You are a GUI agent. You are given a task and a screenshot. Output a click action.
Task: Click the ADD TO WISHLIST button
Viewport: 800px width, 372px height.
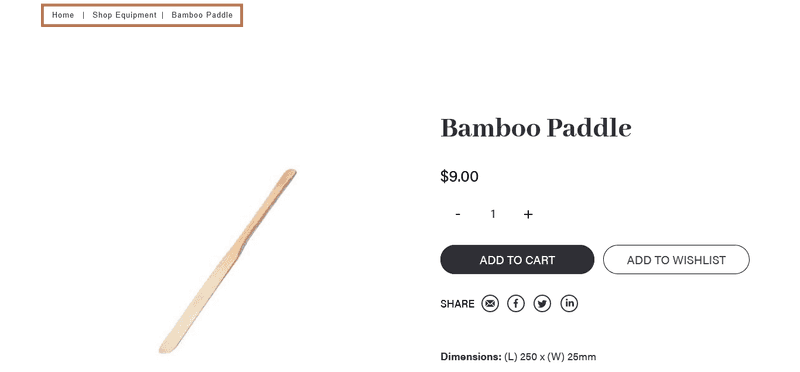676,260
